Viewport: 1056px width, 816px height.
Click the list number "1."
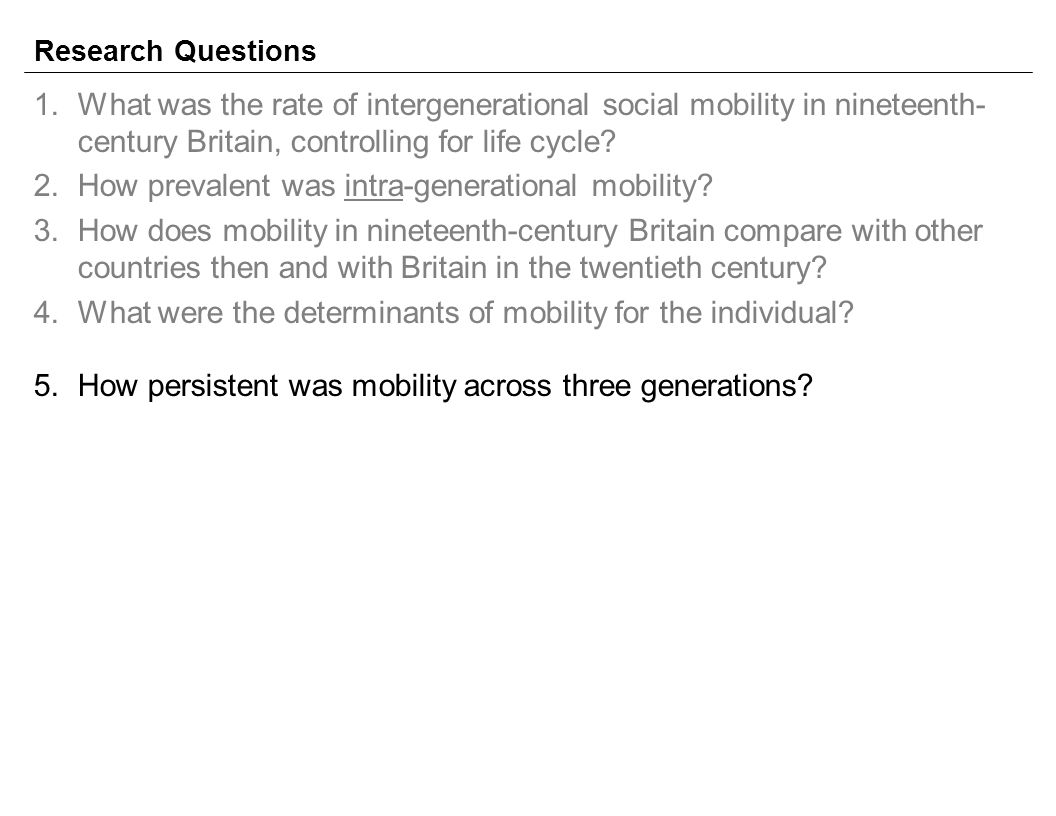(x=46, y=105)
